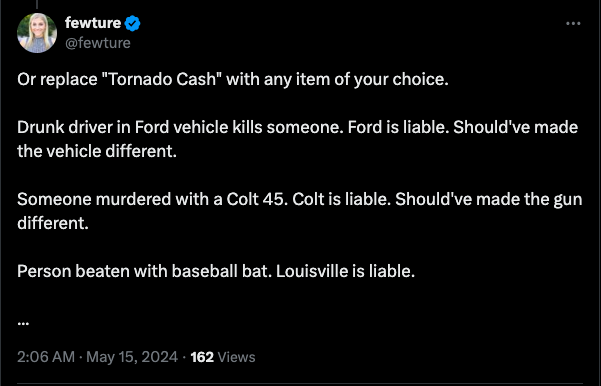Click the Someone murdered with a Colt 45 sentence
Image resolution: width=601 pixels, height=386 pixels.
point(152,199)
